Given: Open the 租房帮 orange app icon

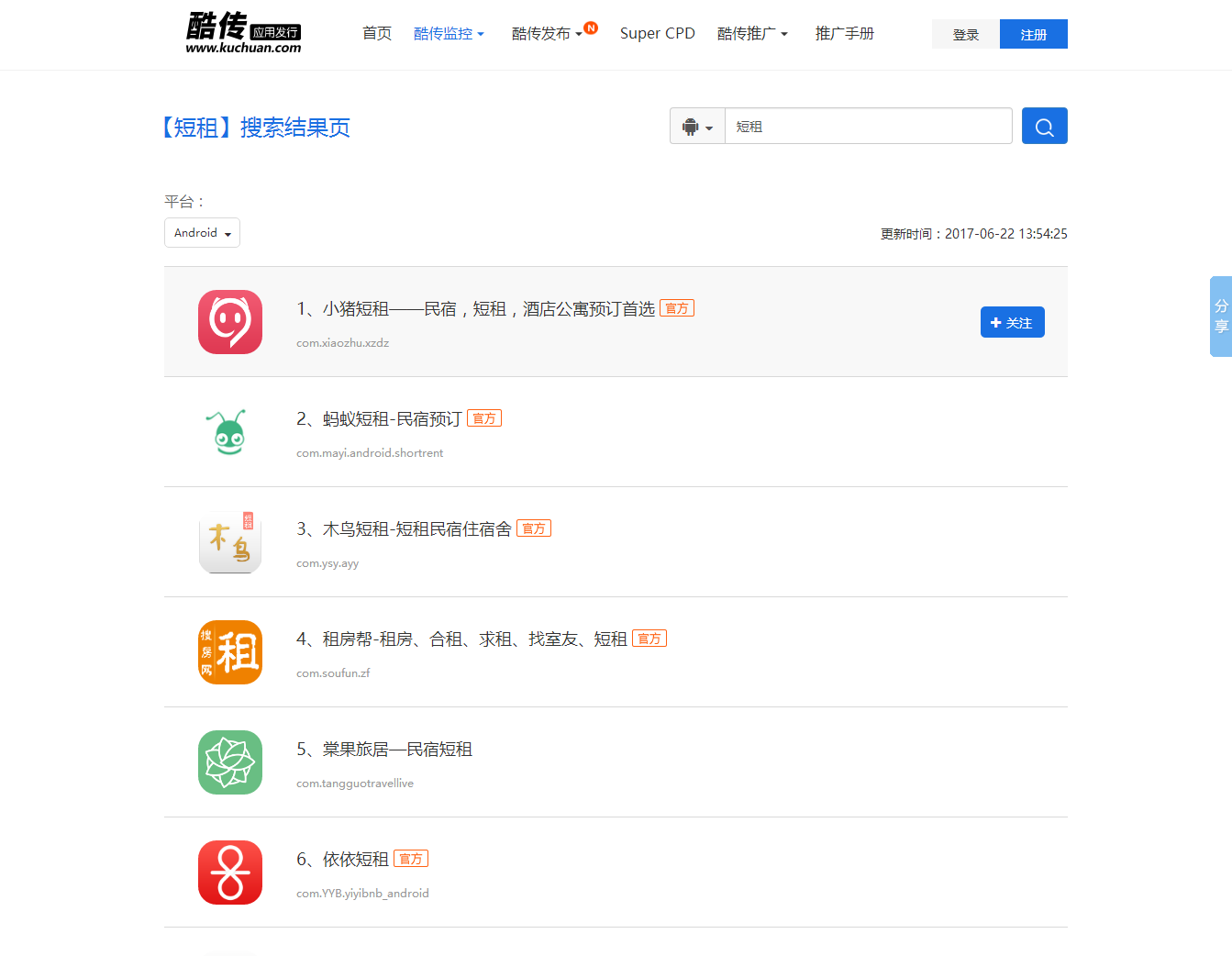Looking at the screenshot, I should [230, 652].
